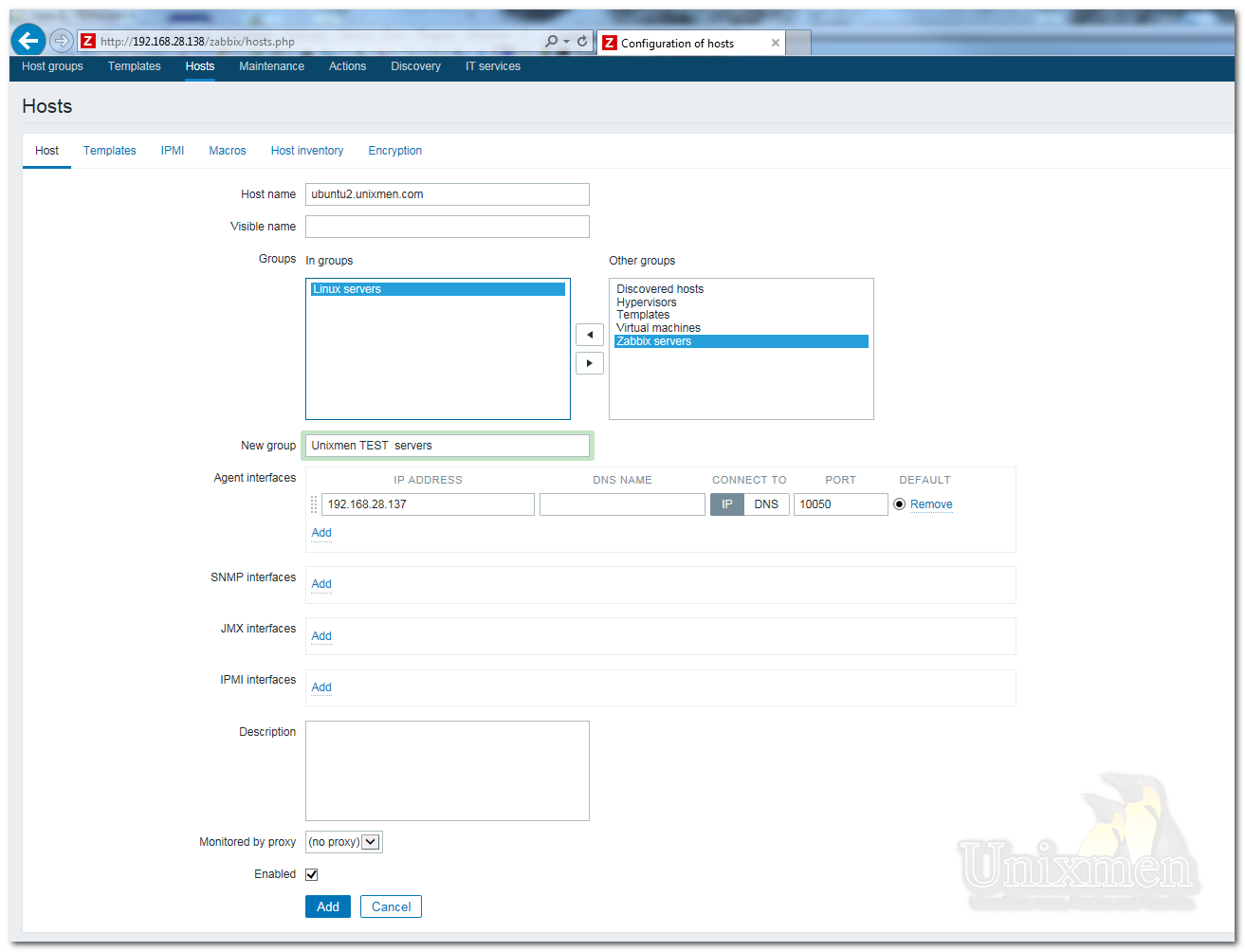Open the IT services menu
Viewport: 1245px width, 952px height.
click(493, 66)
